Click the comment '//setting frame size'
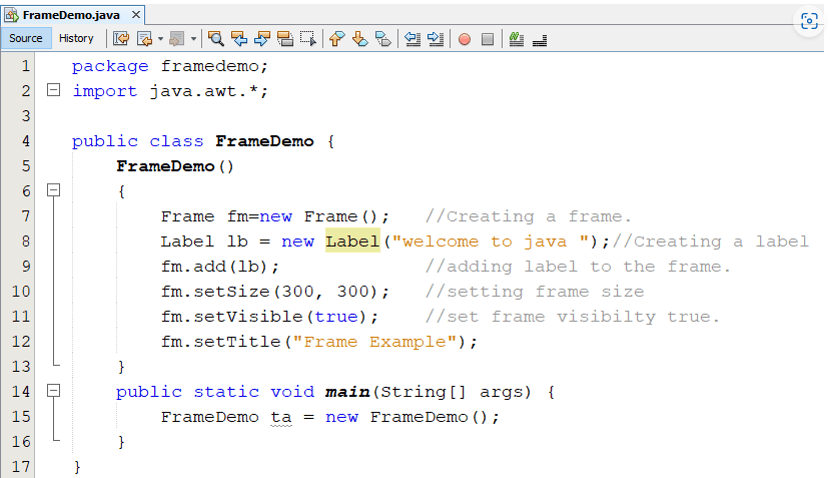830x478 pixels. coord(535,292)
